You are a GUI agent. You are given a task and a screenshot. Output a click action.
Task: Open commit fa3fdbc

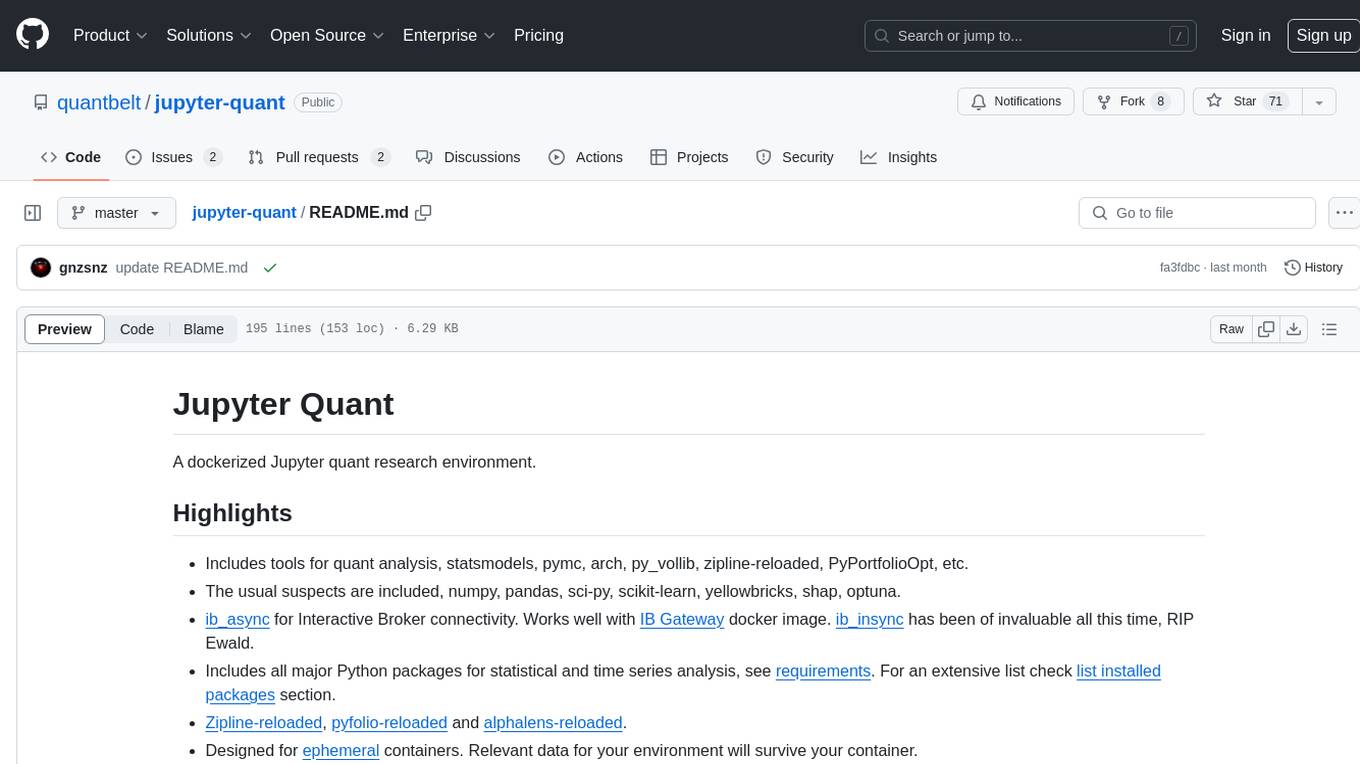click(1181, 268)
